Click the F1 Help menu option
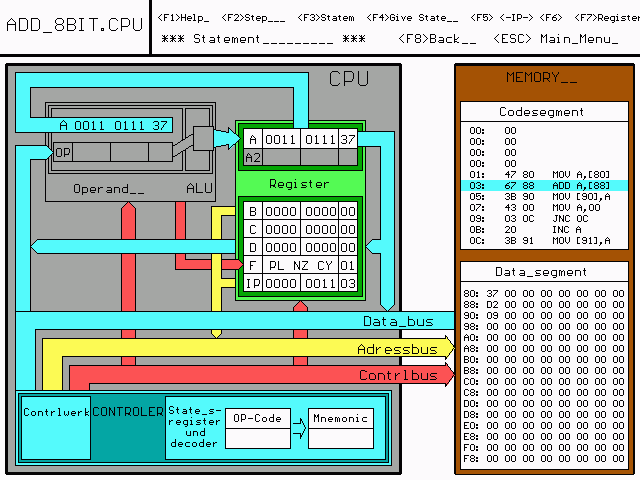Image resolution: width=640 pixels, height=480 pixels. (x=184, y=17)
